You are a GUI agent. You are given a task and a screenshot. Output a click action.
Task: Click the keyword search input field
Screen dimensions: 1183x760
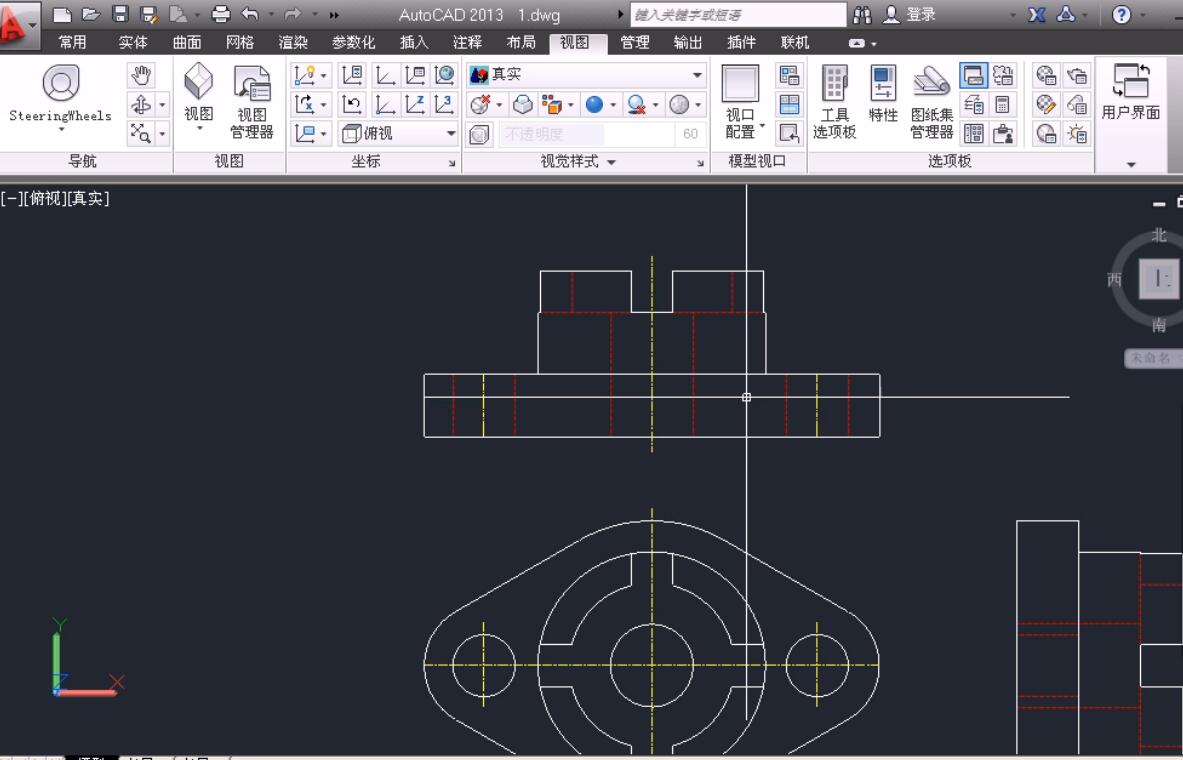click(737, 15)
